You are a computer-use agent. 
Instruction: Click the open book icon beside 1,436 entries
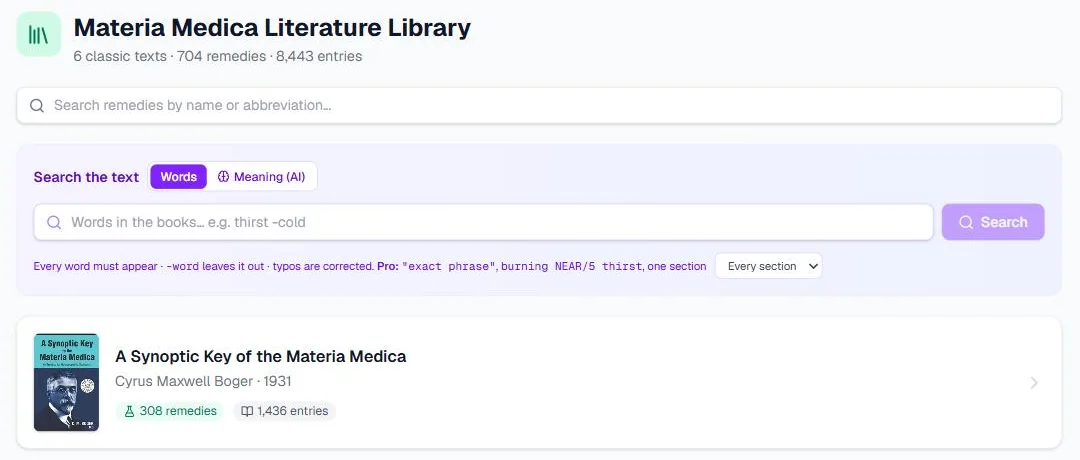247,411
